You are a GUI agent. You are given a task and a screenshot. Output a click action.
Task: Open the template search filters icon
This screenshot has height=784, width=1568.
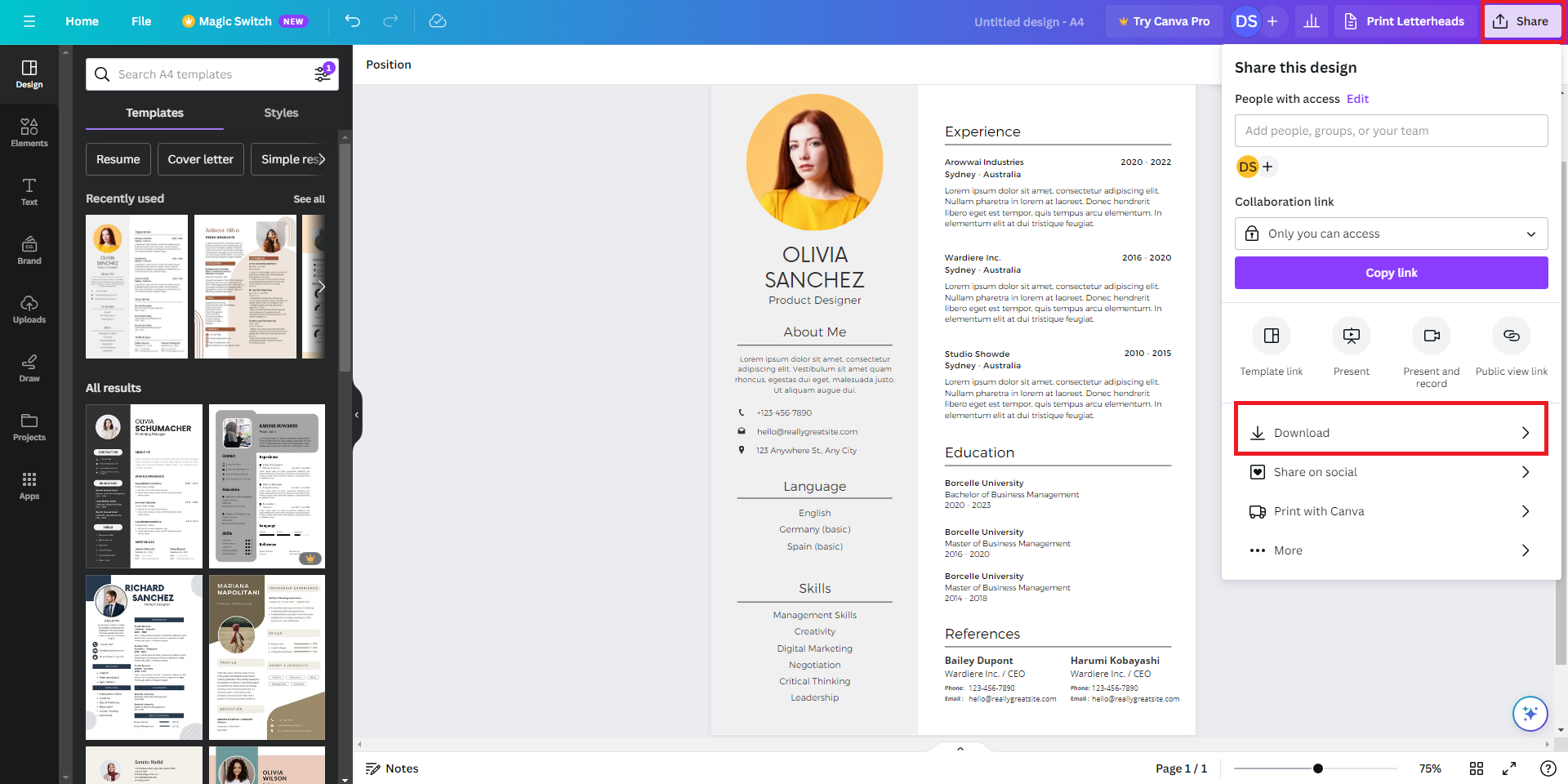click(x=323, y=74)
